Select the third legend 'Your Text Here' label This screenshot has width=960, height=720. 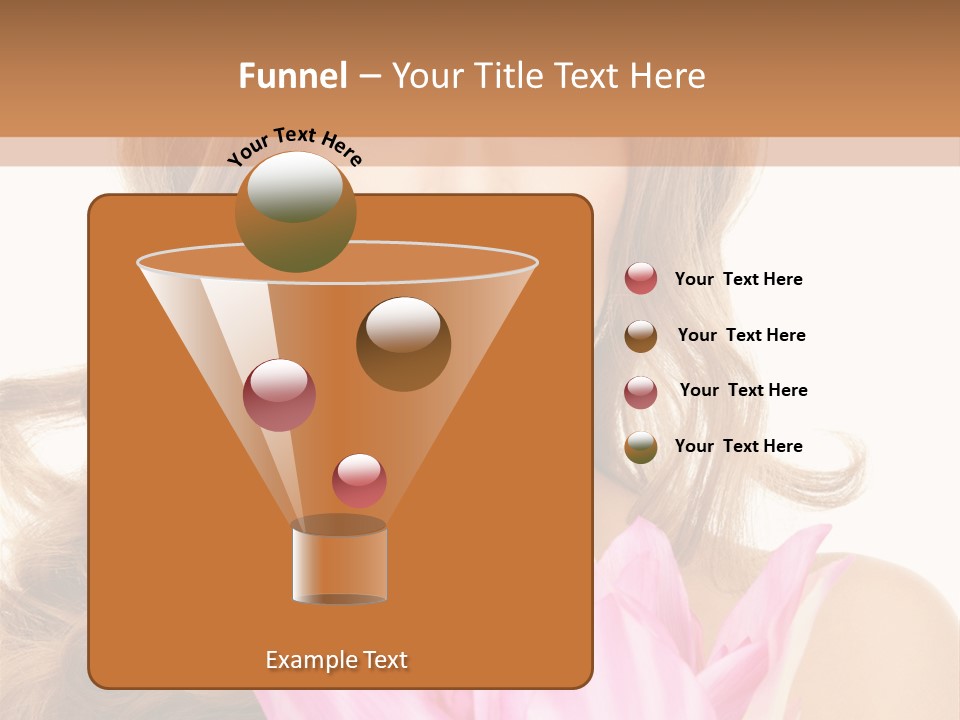click(743, 391)
